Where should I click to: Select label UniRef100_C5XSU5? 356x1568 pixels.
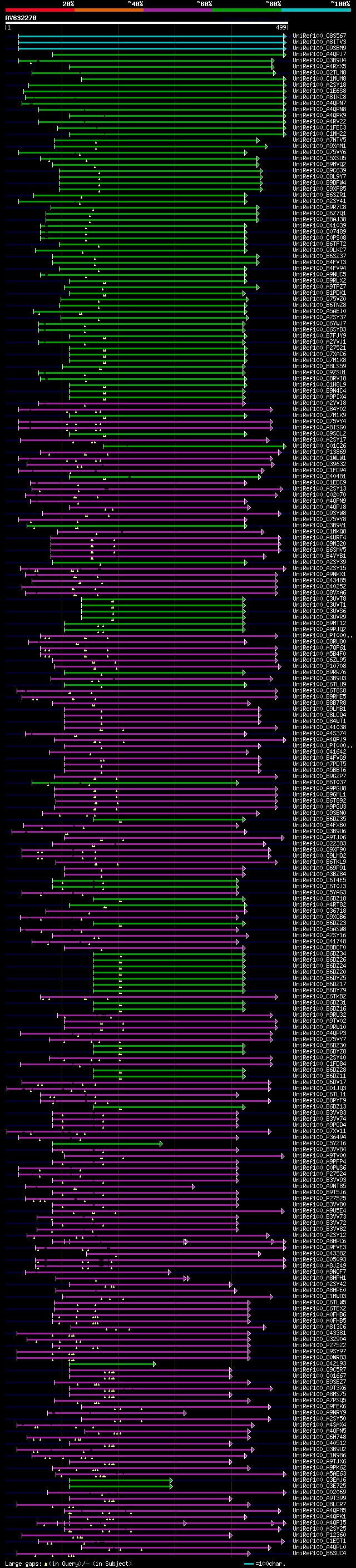(319, 159)
